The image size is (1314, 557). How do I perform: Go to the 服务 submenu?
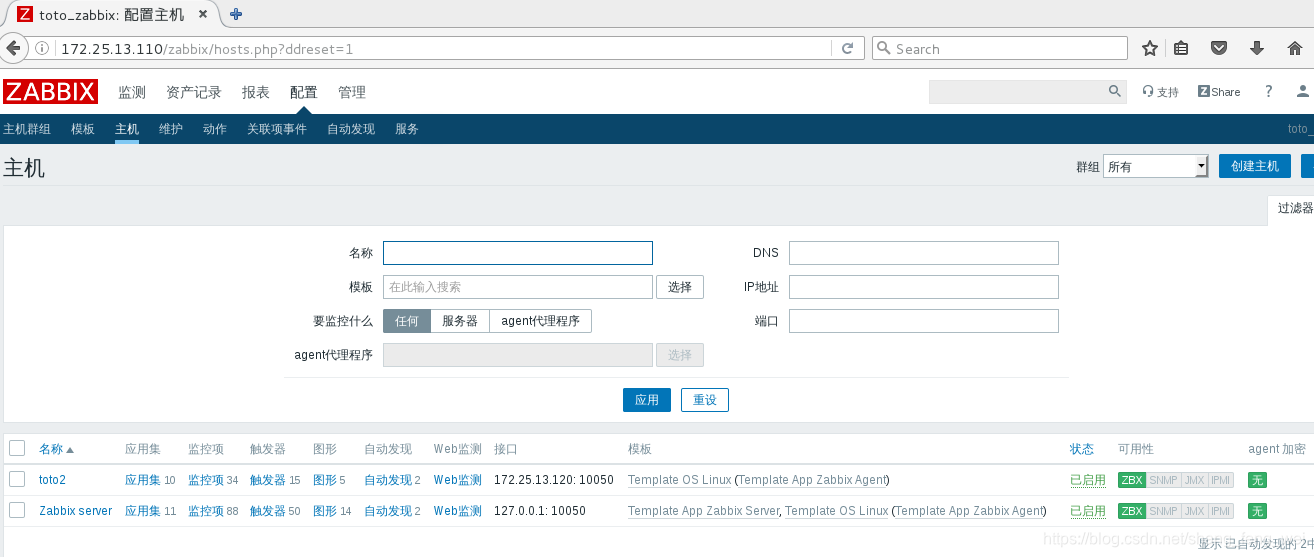pos(407,129)
